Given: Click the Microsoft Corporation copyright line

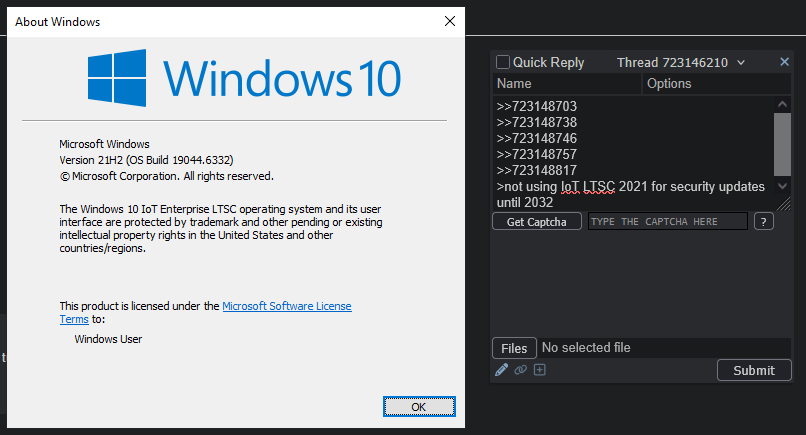Looking at the screenshot, I should click(x=167, y=176).
